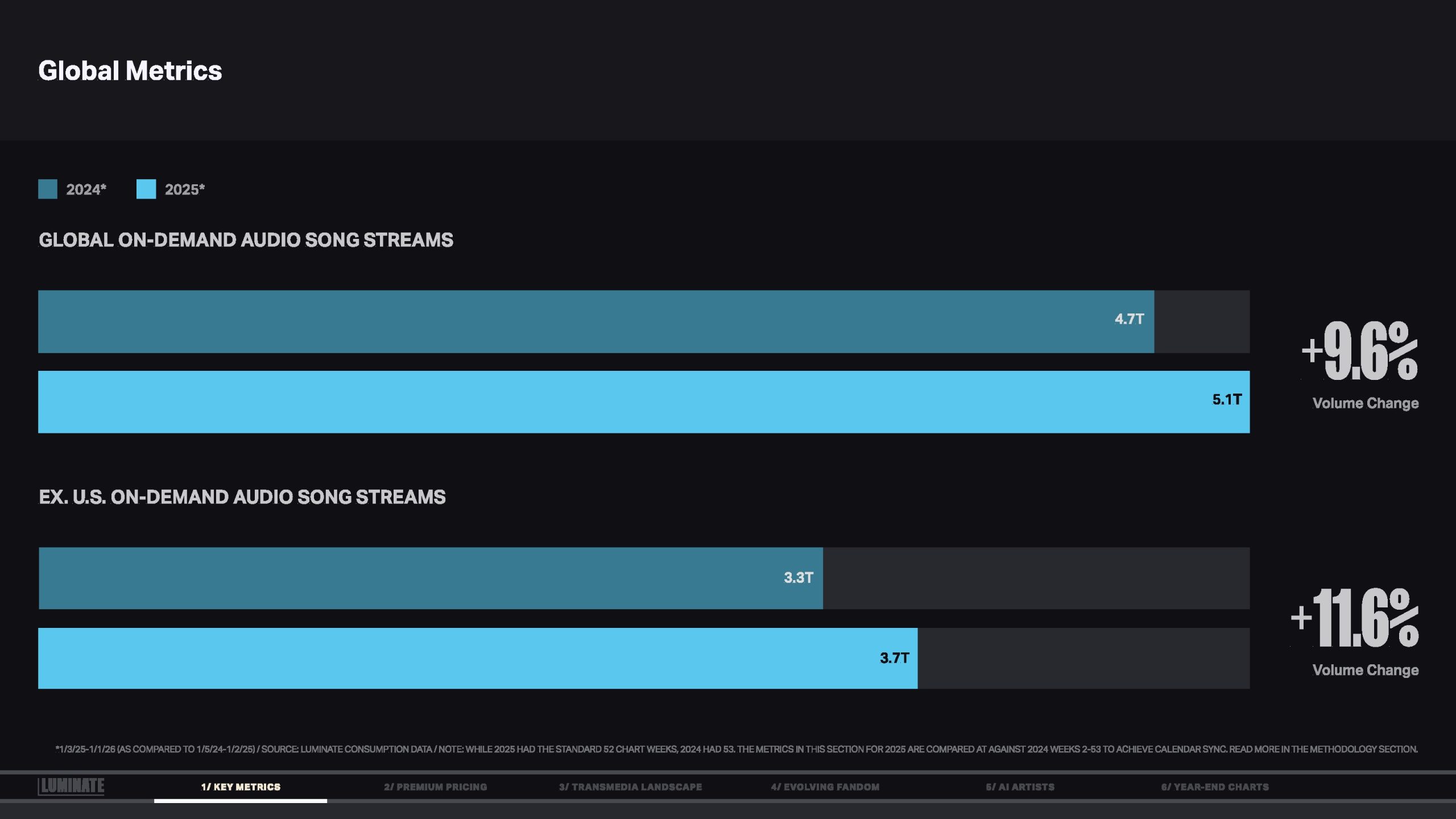This screenshot has height=819, width=1456.
Task: Click the Luminate logo in footer
Action: [71, 786]
